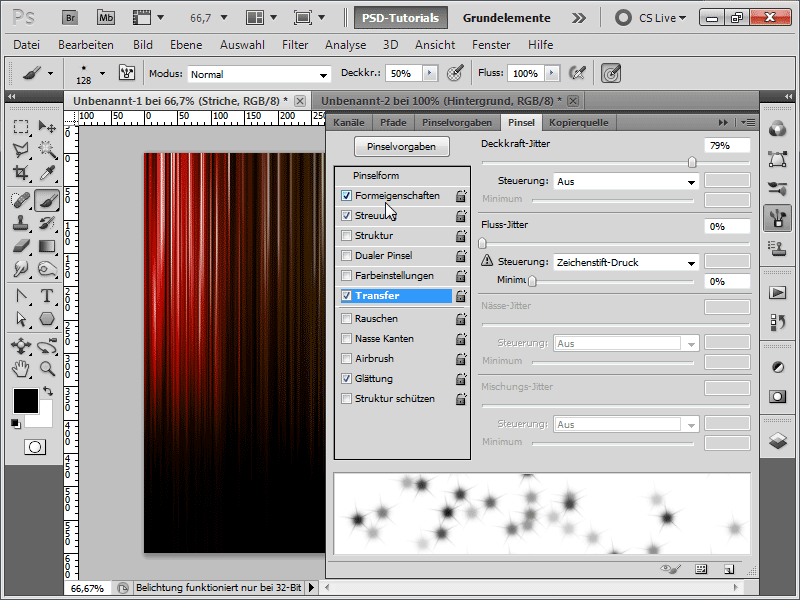
Task: Select the 3D Camera Rotate tool
Action: (x=47, y=346)
